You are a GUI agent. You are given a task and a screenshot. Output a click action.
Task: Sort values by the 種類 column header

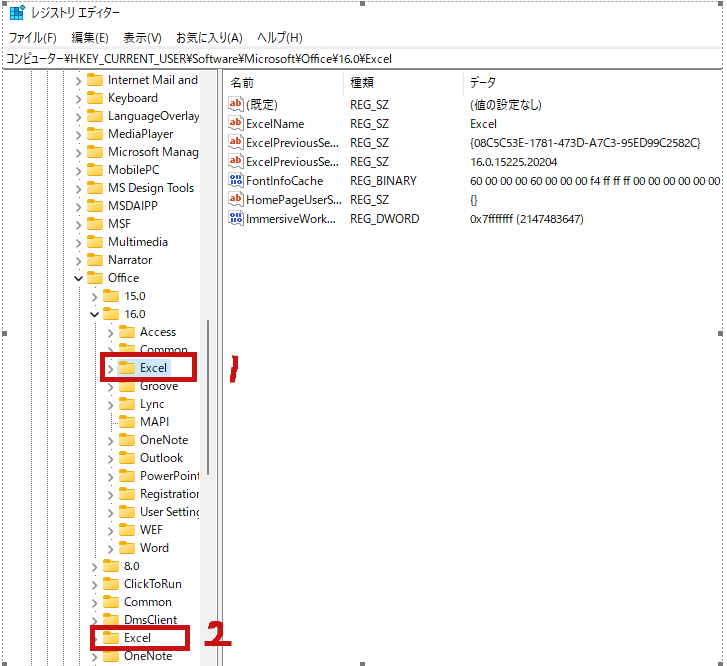coord(362,83)
